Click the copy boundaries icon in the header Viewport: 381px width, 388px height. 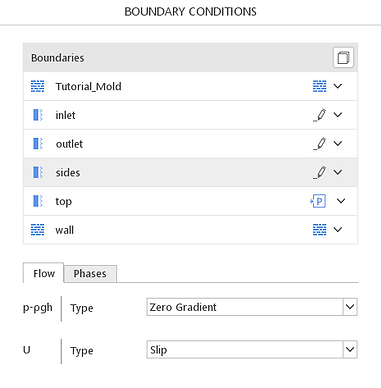point(343,58)
